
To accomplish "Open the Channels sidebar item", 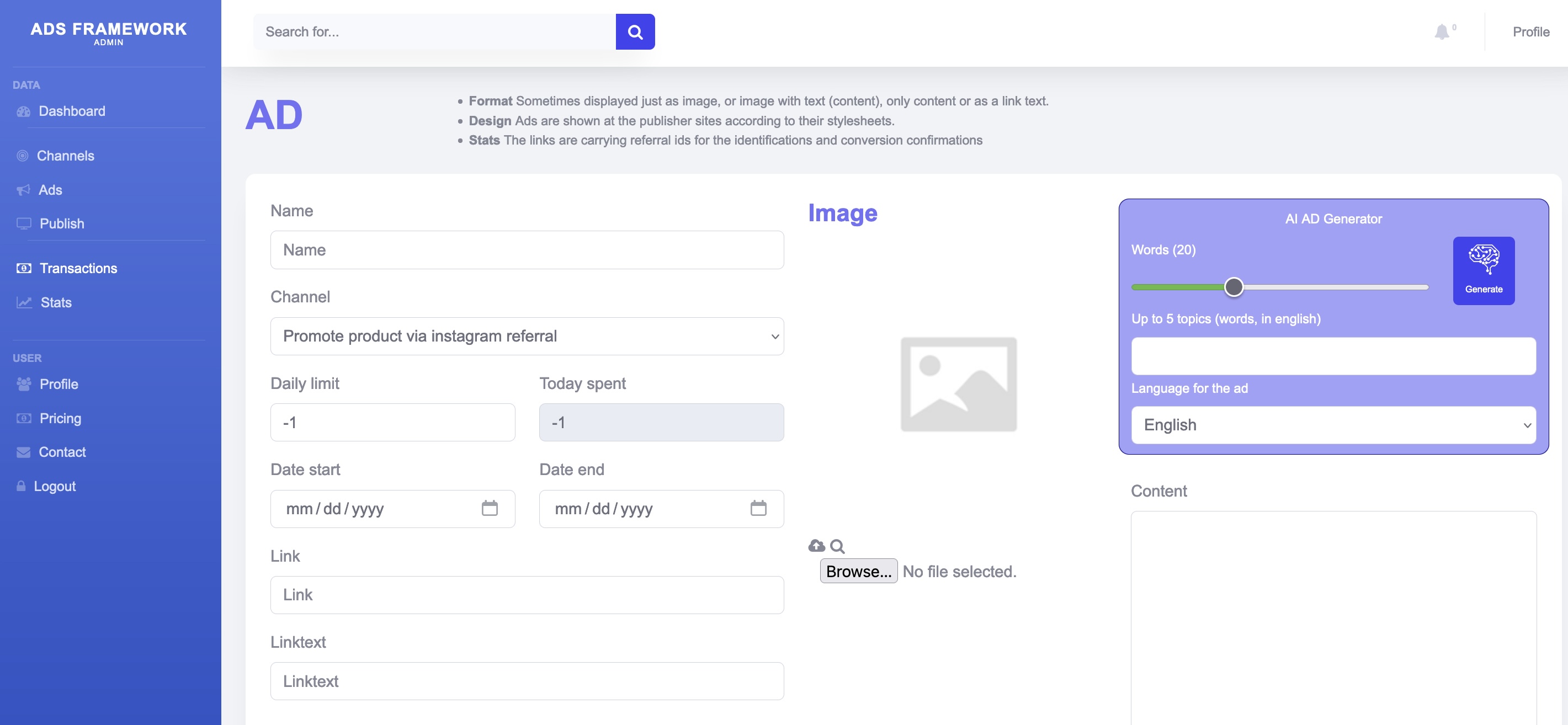I will (65, 156).
